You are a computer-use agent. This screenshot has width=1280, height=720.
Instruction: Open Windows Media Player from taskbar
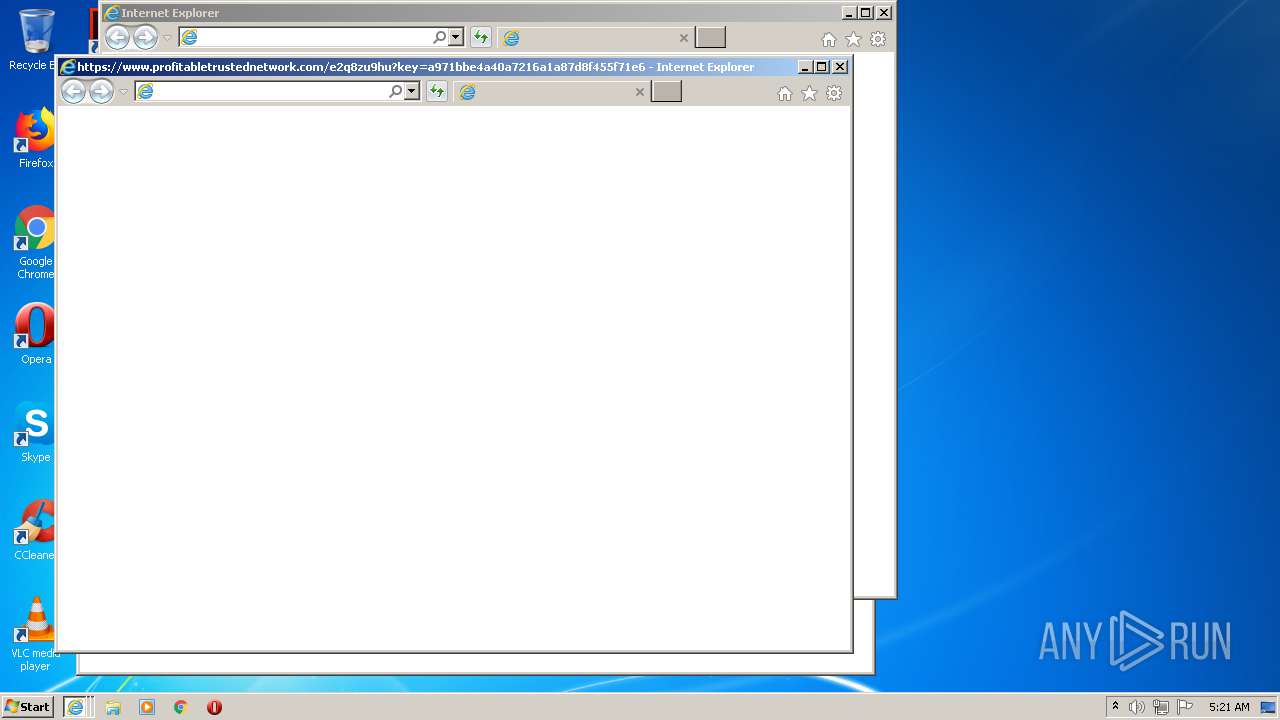pyautogui.click(x=147, y=707)
